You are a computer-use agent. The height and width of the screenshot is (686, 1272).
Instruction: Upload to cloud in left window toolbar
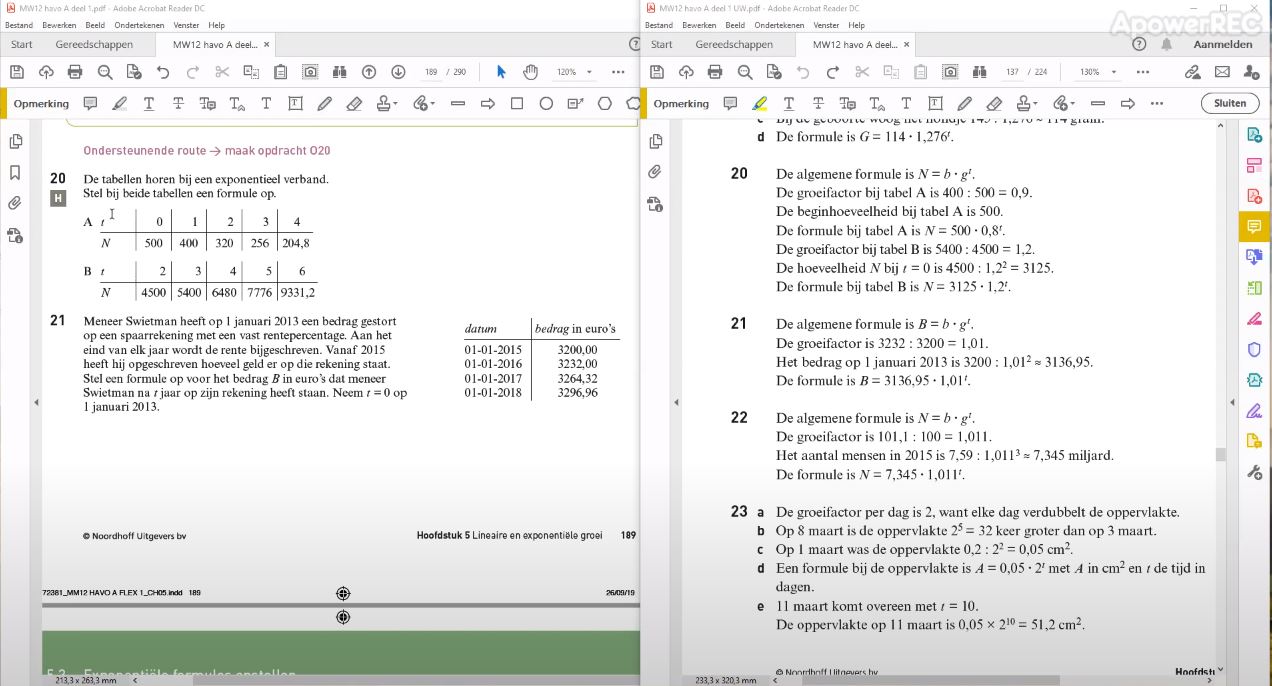point(46,72)
